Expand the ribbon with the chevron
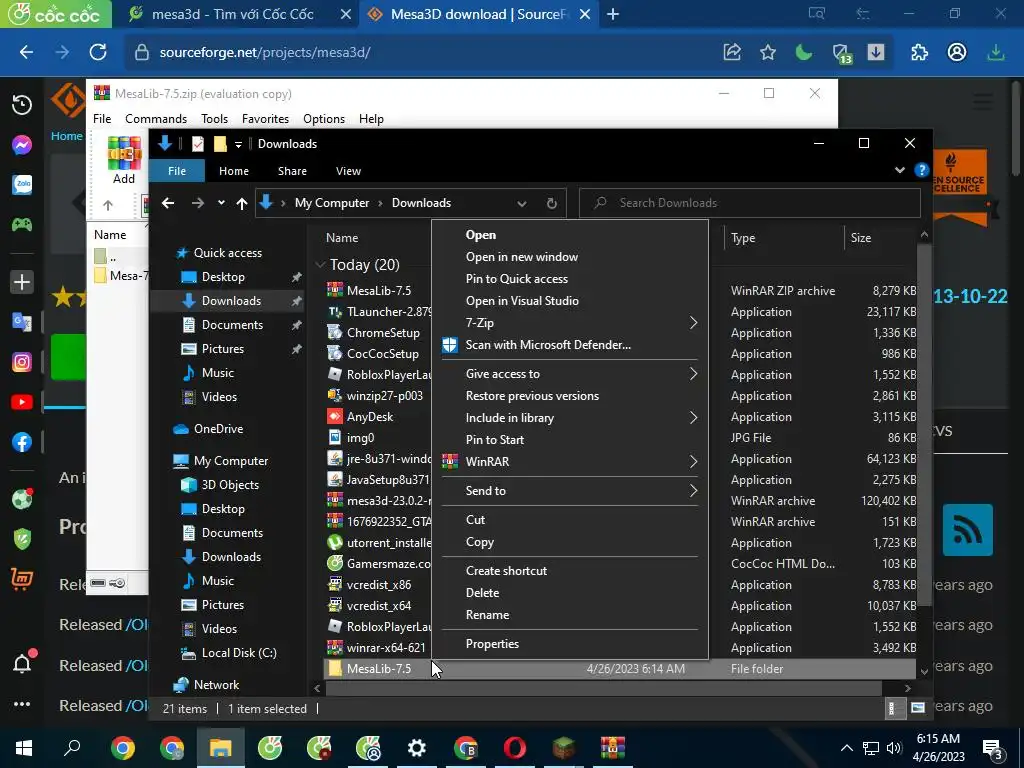 pyautogui.click(x=899, y=170)
